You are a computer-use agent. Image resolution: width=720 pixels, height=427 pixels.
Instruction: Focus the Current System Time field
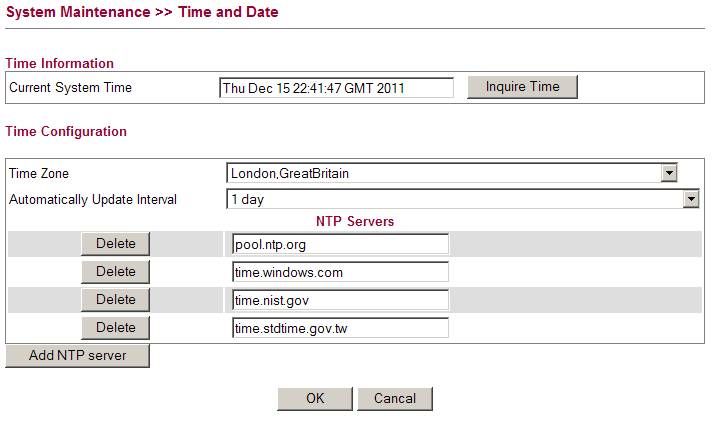coord(335,88)
